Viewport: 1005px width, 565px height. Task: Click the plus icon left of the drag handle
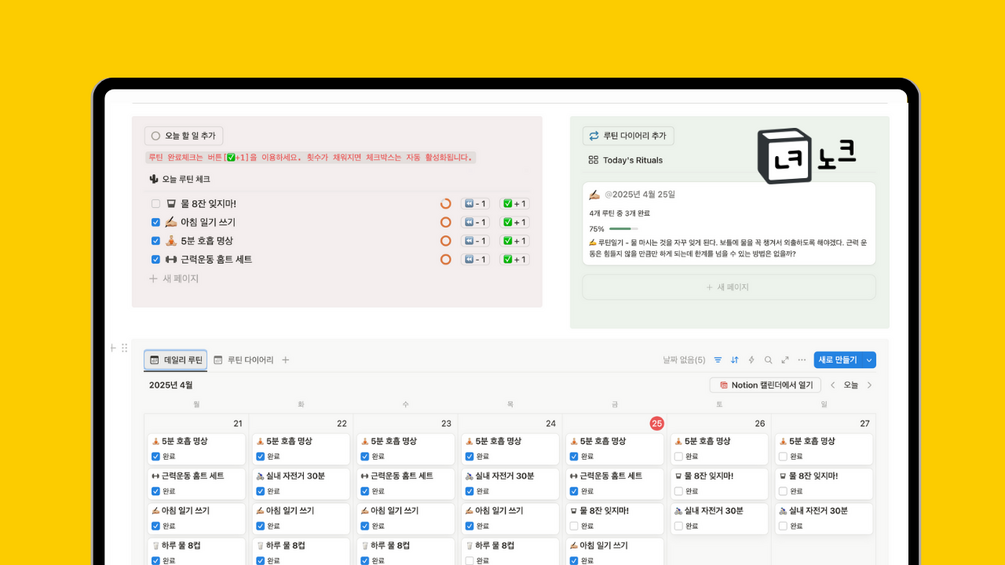tap(113, 348)
